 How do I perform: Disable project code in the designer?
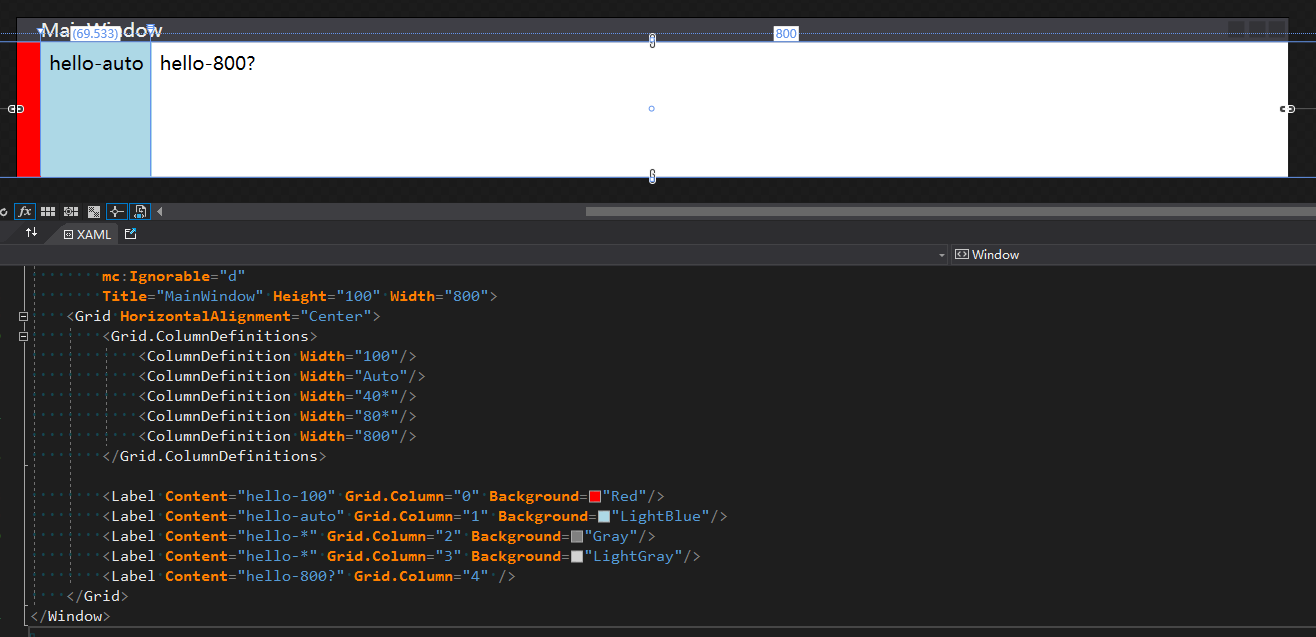[x=139, y=211]
